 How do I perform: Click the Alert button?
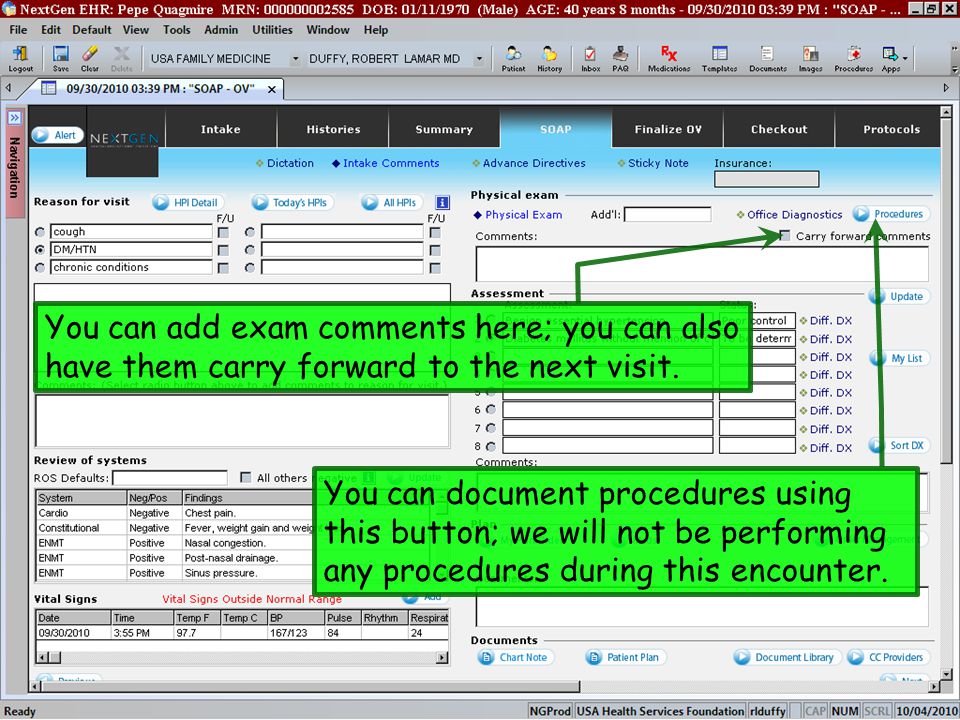(58, 135)
